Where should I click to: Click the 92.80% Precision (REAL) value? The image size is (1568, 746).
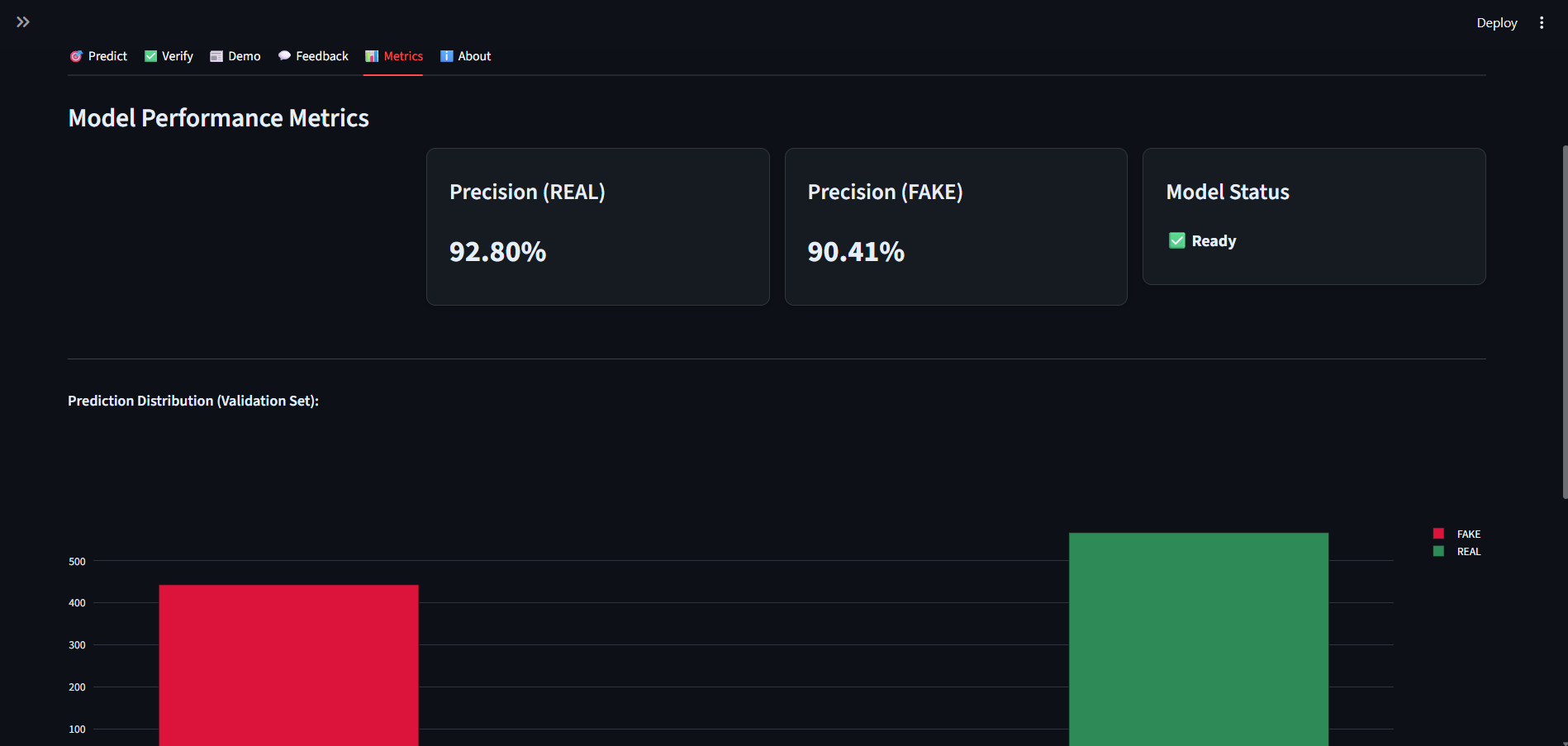click(x=497, y=252)
